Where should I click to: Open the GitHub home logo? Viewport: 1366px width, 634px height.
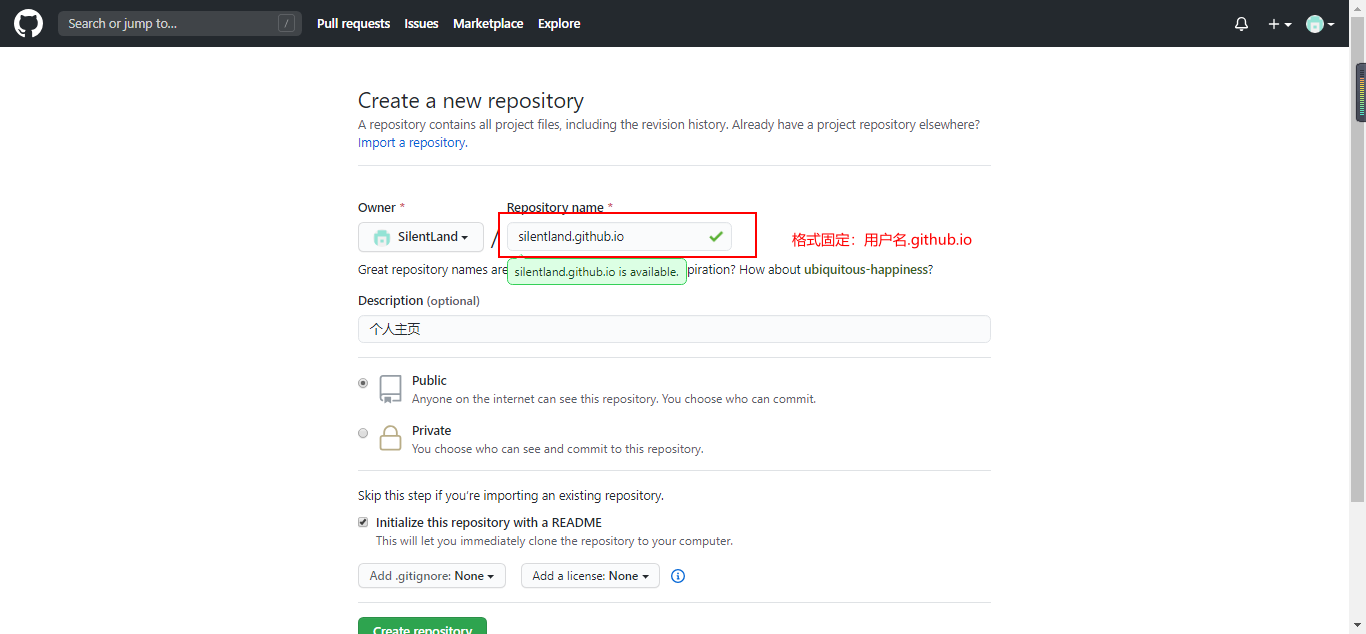(28, 23)
